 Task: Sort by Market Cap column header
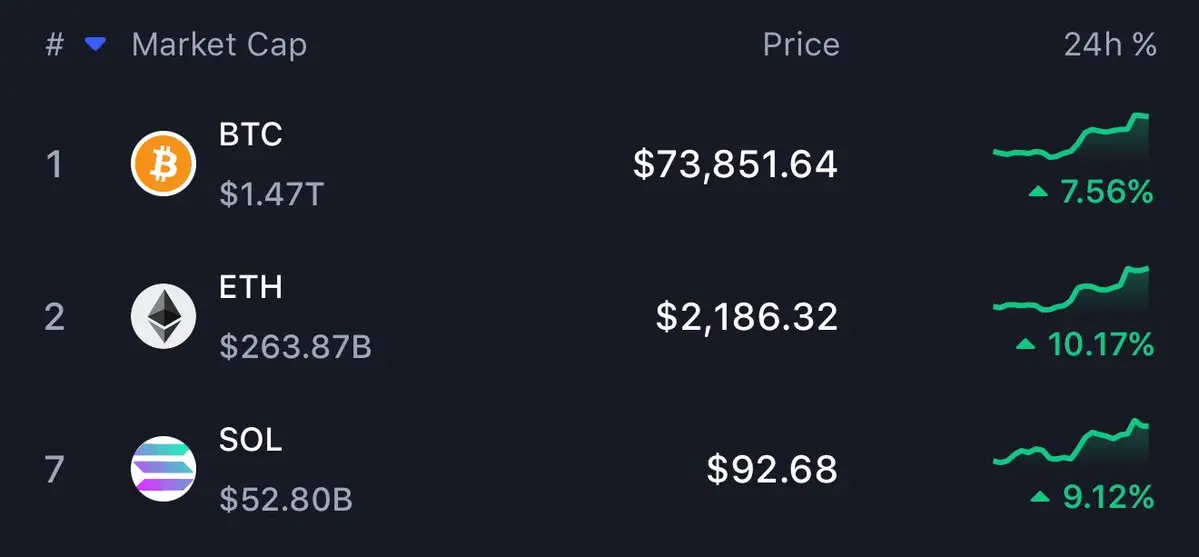pos(219,45)
